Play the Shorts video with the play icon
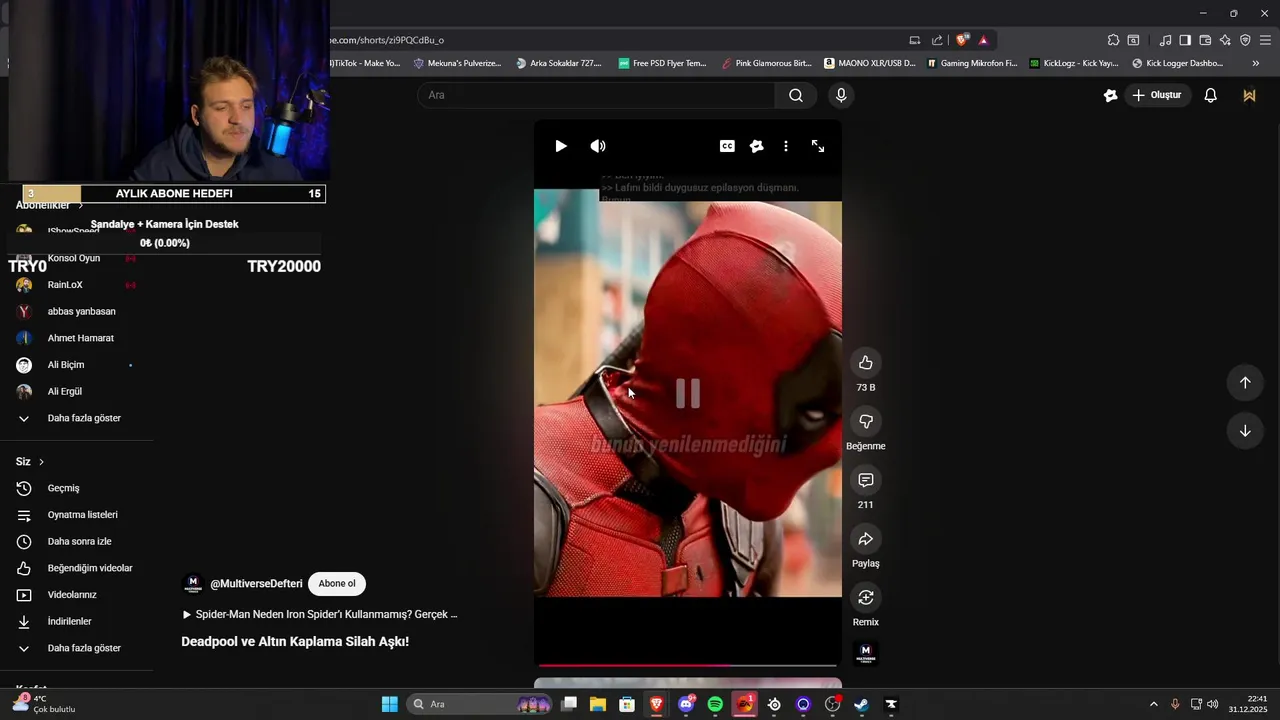This screenshot has width=1280, height=720. click(561, 146)
